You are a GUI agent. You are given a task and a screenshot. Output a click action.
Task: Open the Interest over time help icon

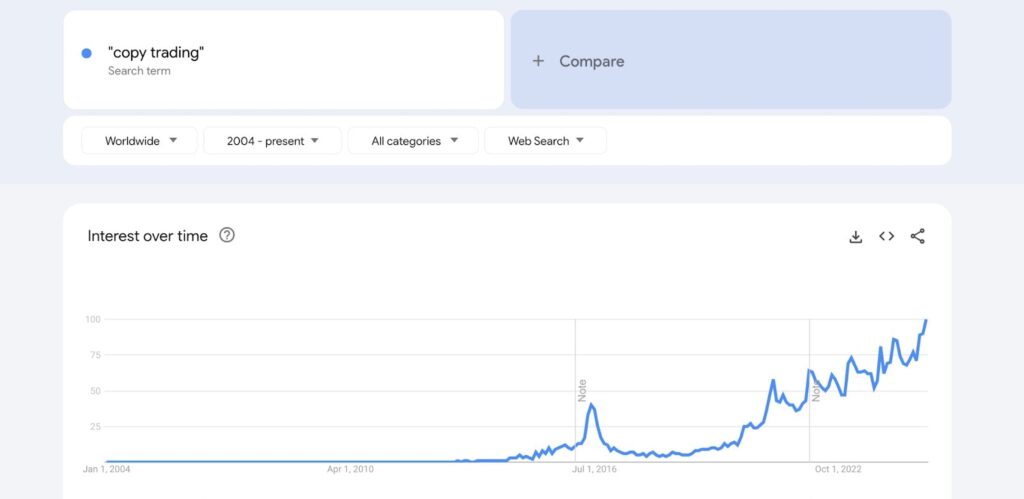pos(227,236)
